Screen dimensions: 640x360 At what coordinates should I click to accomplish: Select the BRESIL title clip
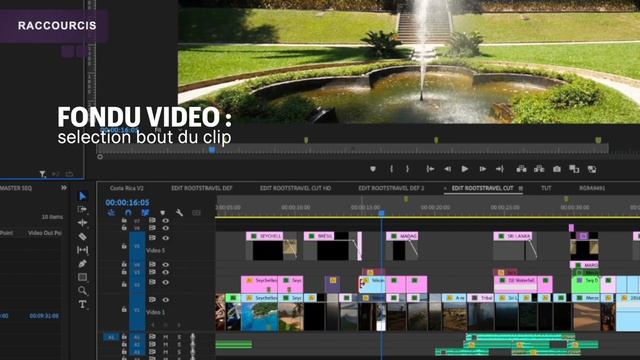point(319,236)
